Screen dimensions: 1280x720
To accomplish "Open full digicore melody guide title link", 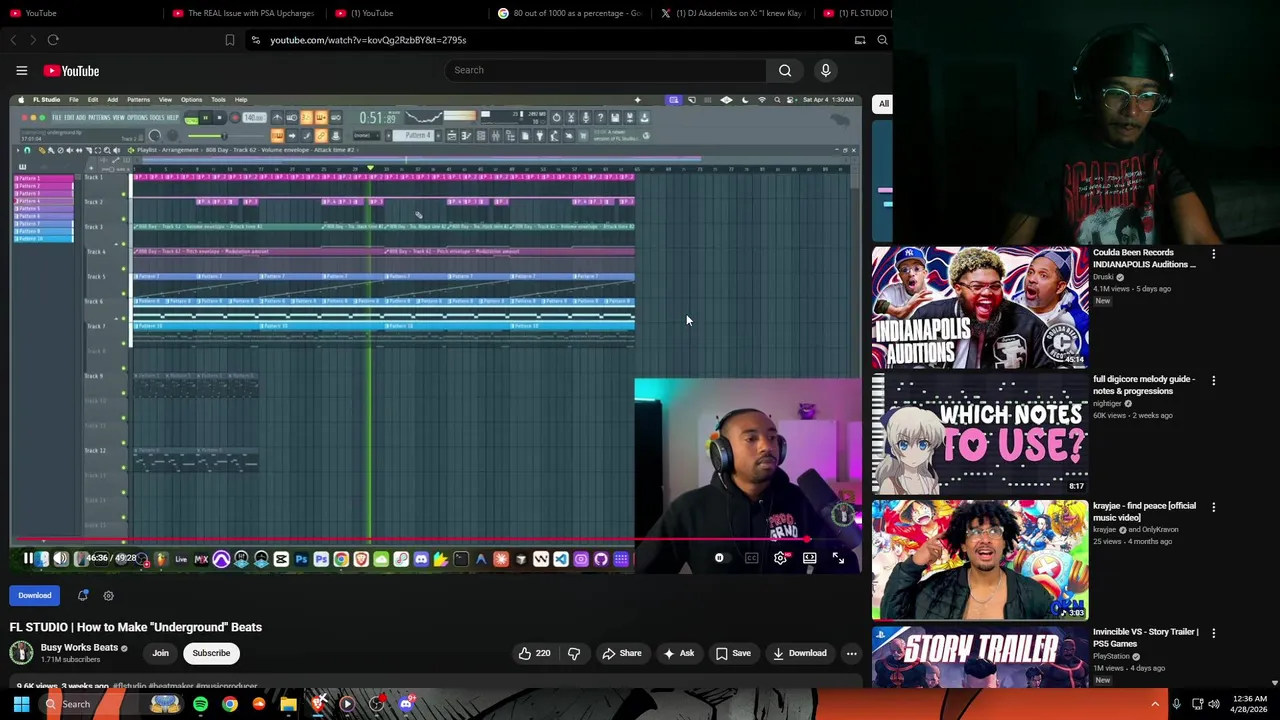I will coord(1144,385).
